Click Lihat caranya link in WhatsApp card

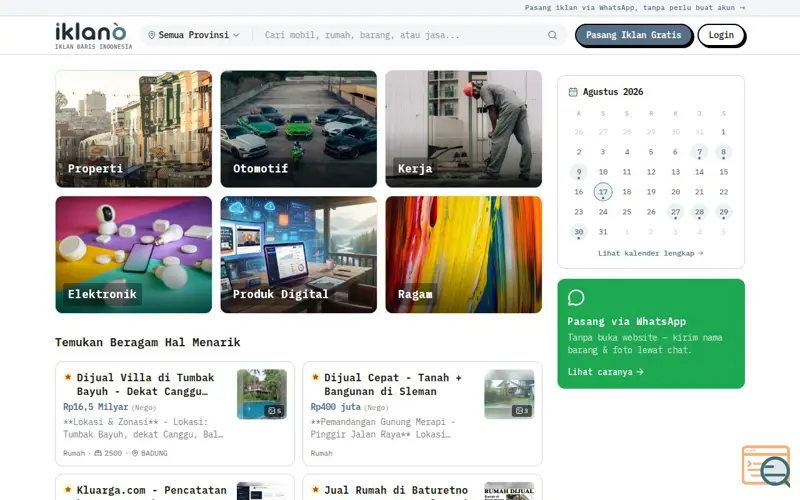(x=606, y=372)
